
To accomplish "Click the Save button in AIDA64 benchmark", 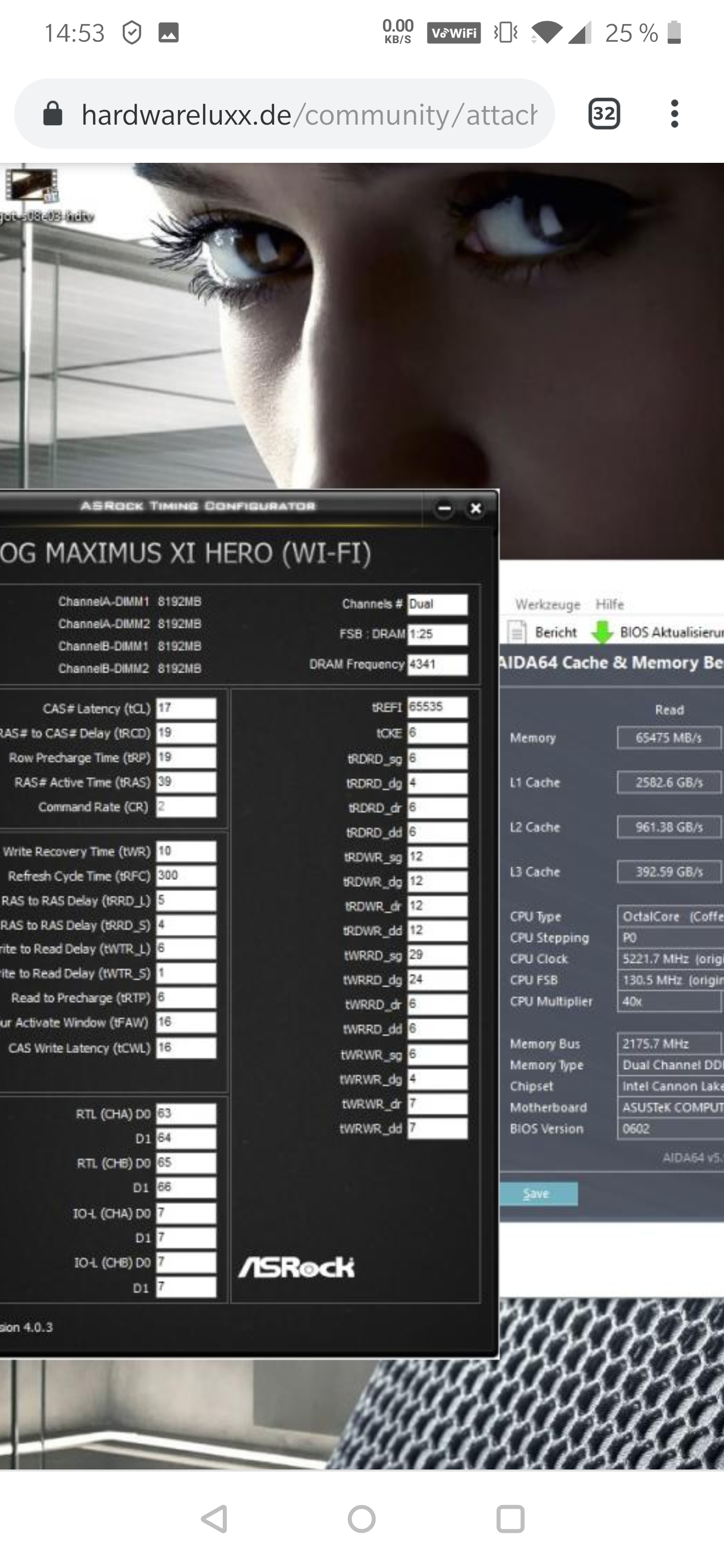I will click(538, 1193).
